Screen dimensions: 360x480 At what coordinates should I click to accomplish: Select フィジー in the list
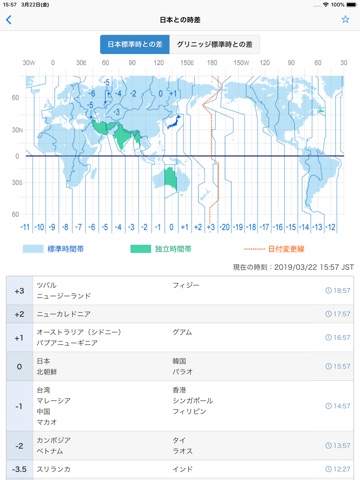(x=186, y=285)
